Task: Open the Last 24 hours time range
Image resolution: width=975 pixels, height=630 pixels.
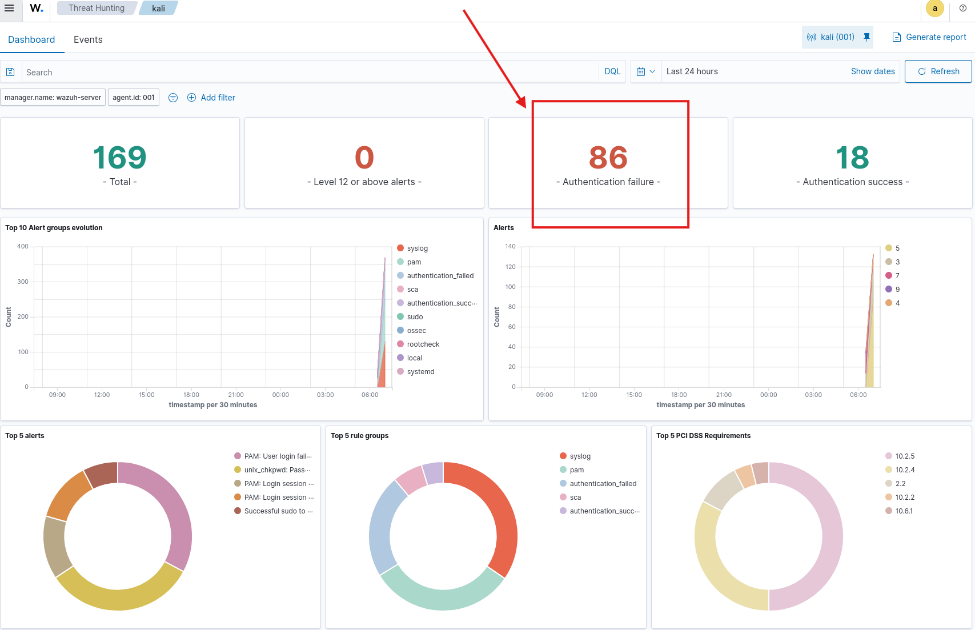Action: point(692,72)
